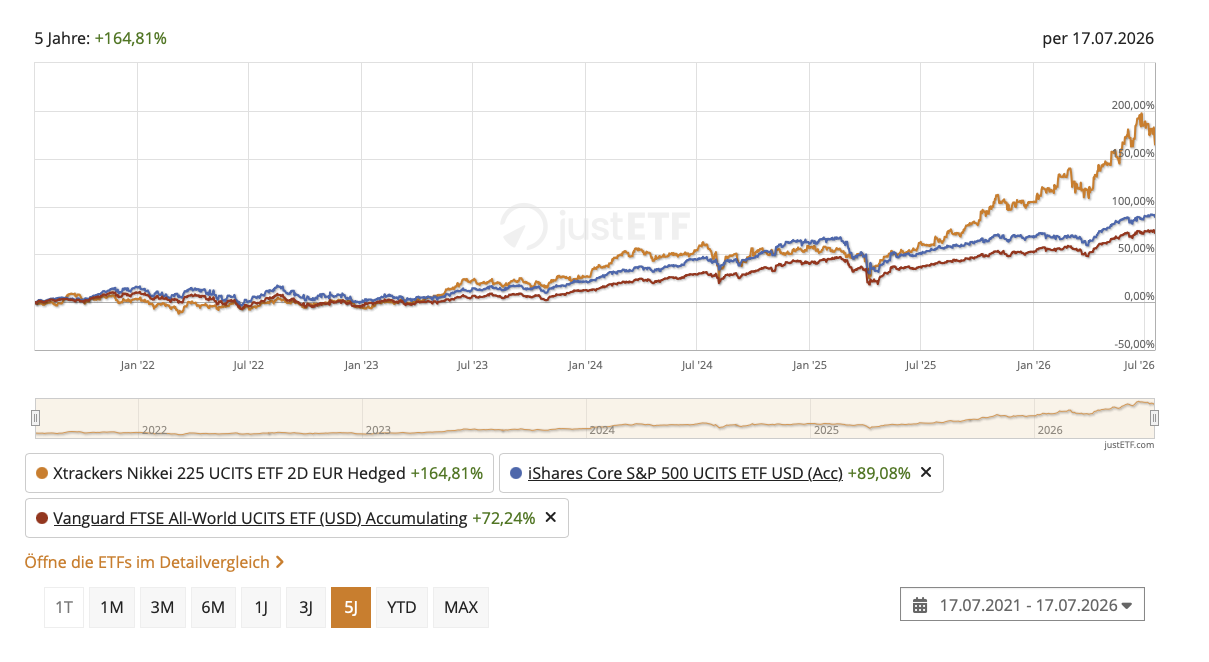Click the orange dot for Xtrackers Nikkei 225
This screenshot has height=662, width=1209.
[x=41, y=473]
